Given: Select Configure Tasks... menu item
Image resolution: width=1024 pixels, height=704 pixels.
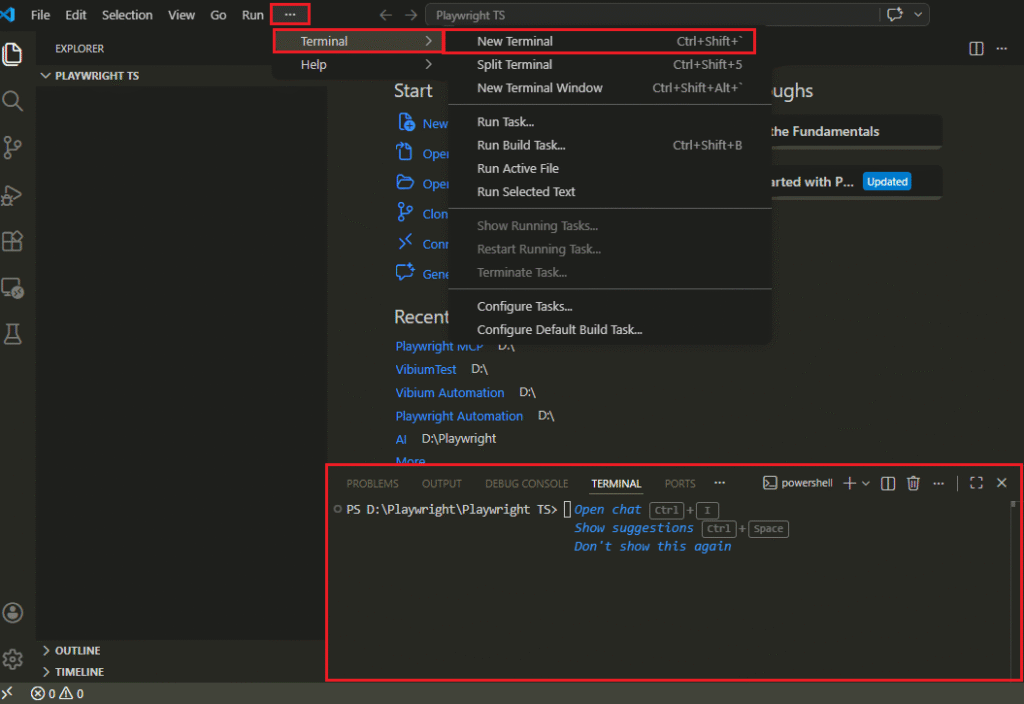Looking at the screenshot, I should point(609,306).
